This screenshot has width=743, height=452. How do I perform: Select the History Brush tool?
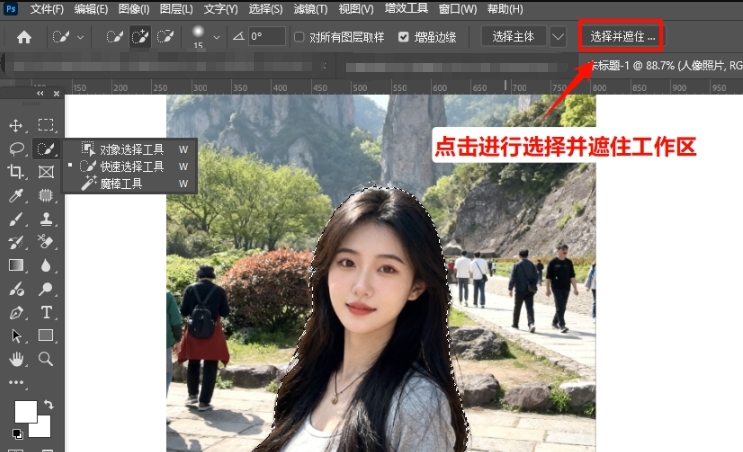tap(16, 242)
